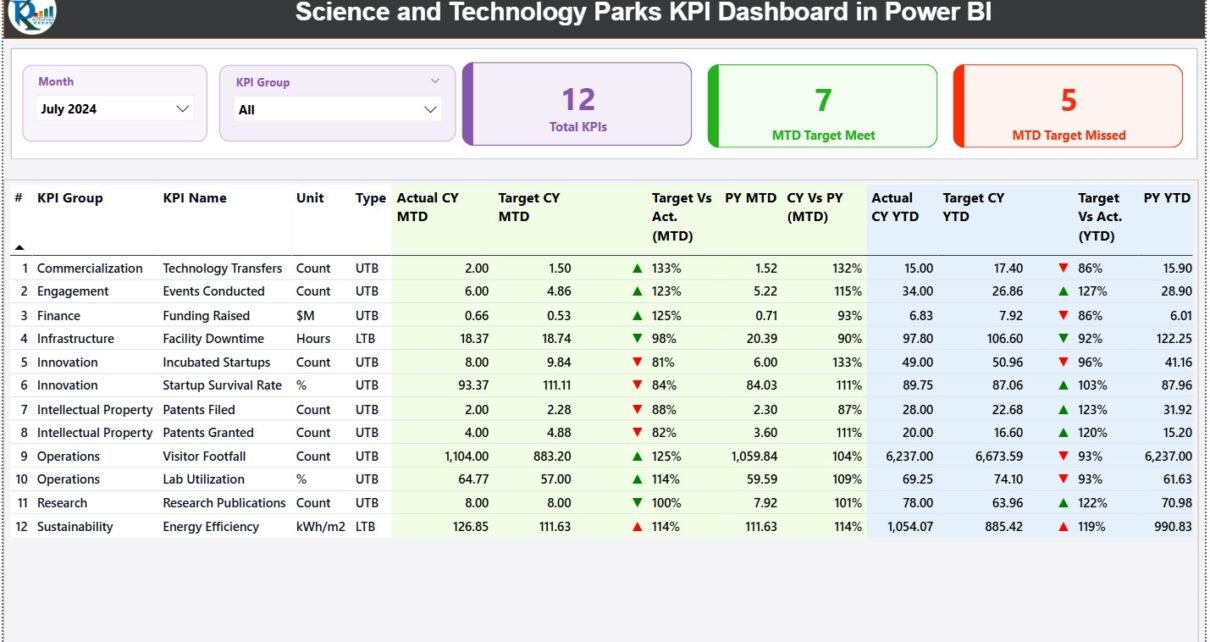Click the small chevron beside the KPI Group title
Image resolution: width=1210 pixels, height=642 pixels.
(435, 81)
